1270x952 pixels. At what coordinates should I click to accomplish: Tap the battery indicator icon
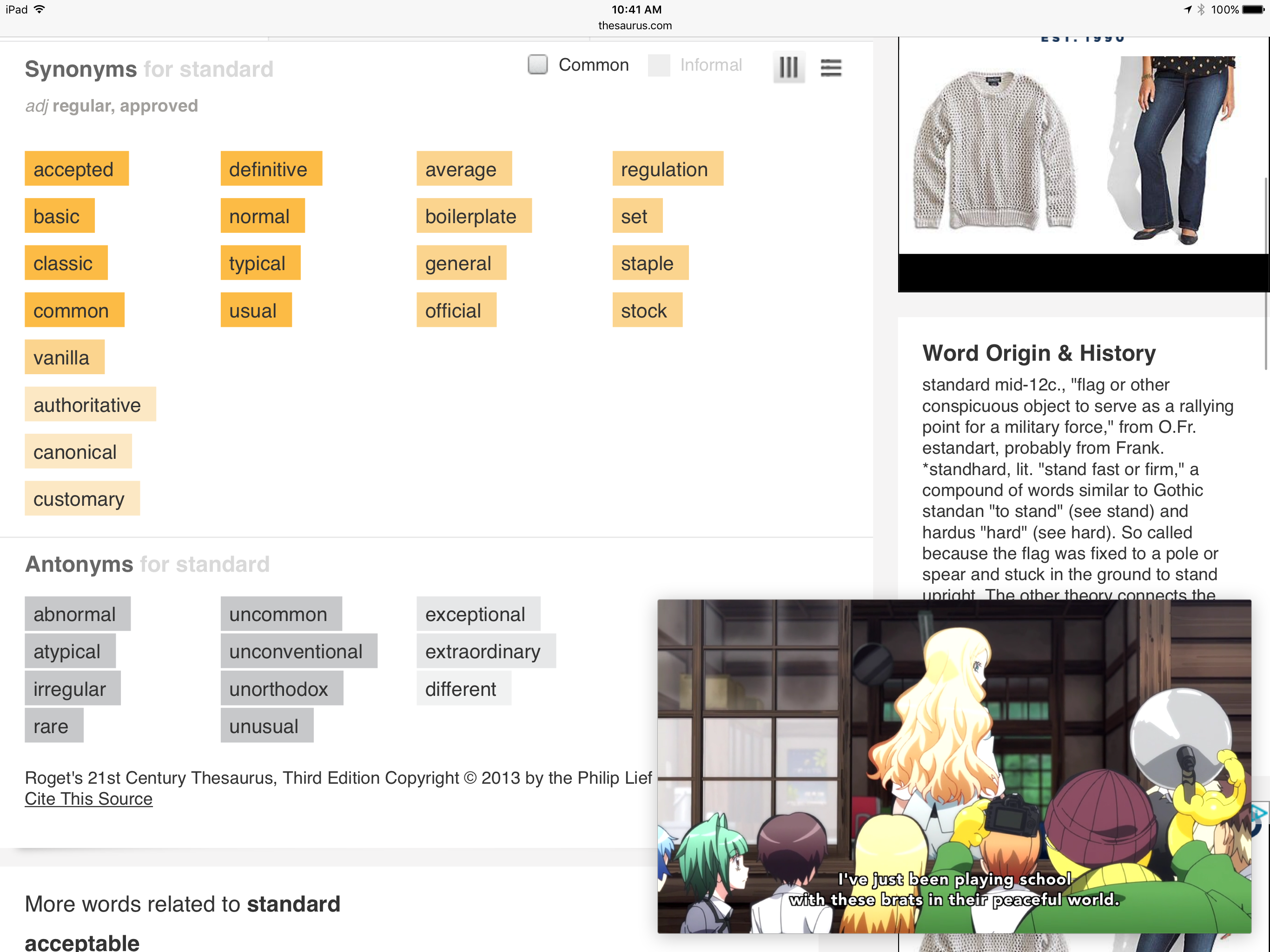[x=1254, y=9]
